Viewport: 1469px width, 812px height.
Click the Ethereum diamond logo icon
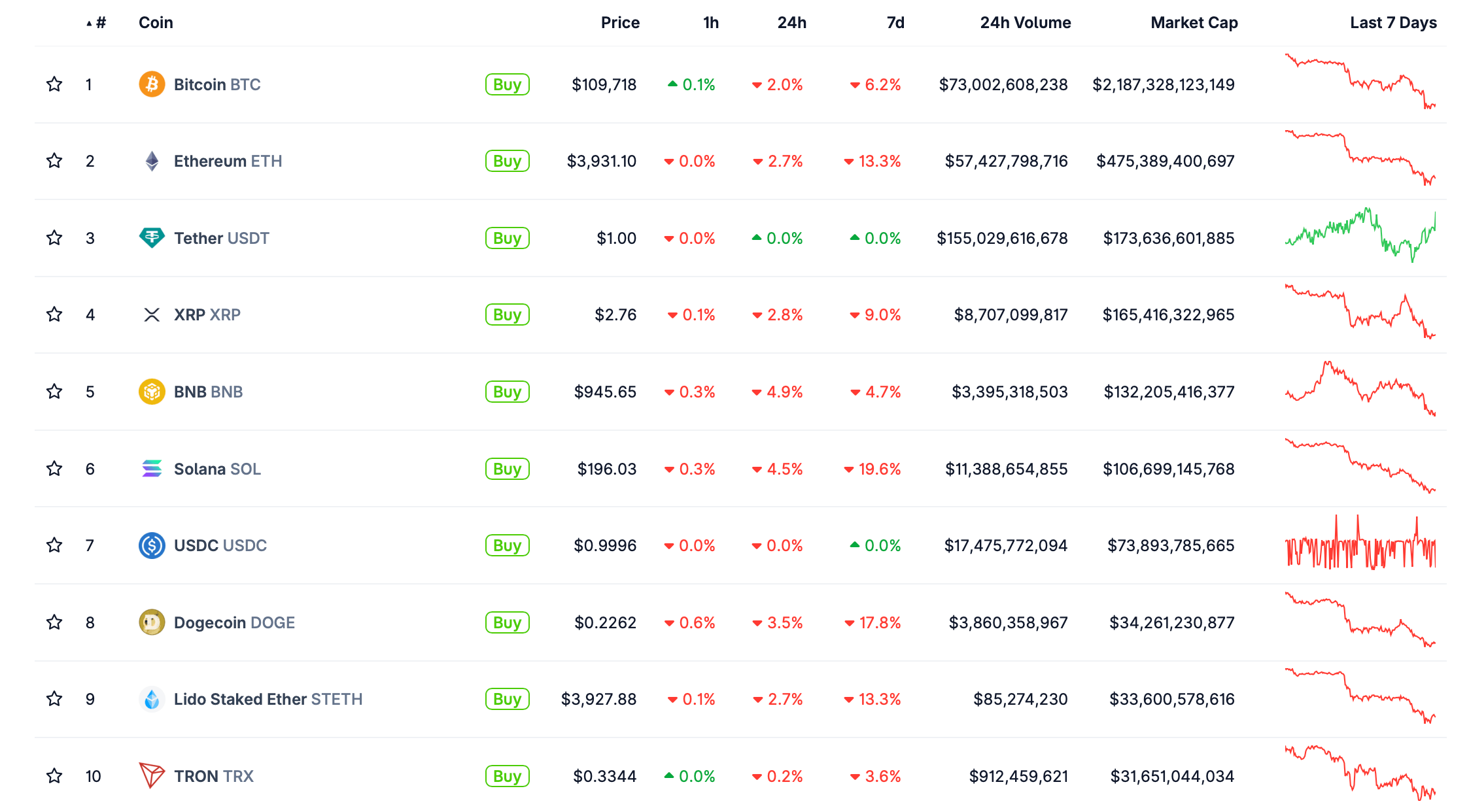[152, 161]
